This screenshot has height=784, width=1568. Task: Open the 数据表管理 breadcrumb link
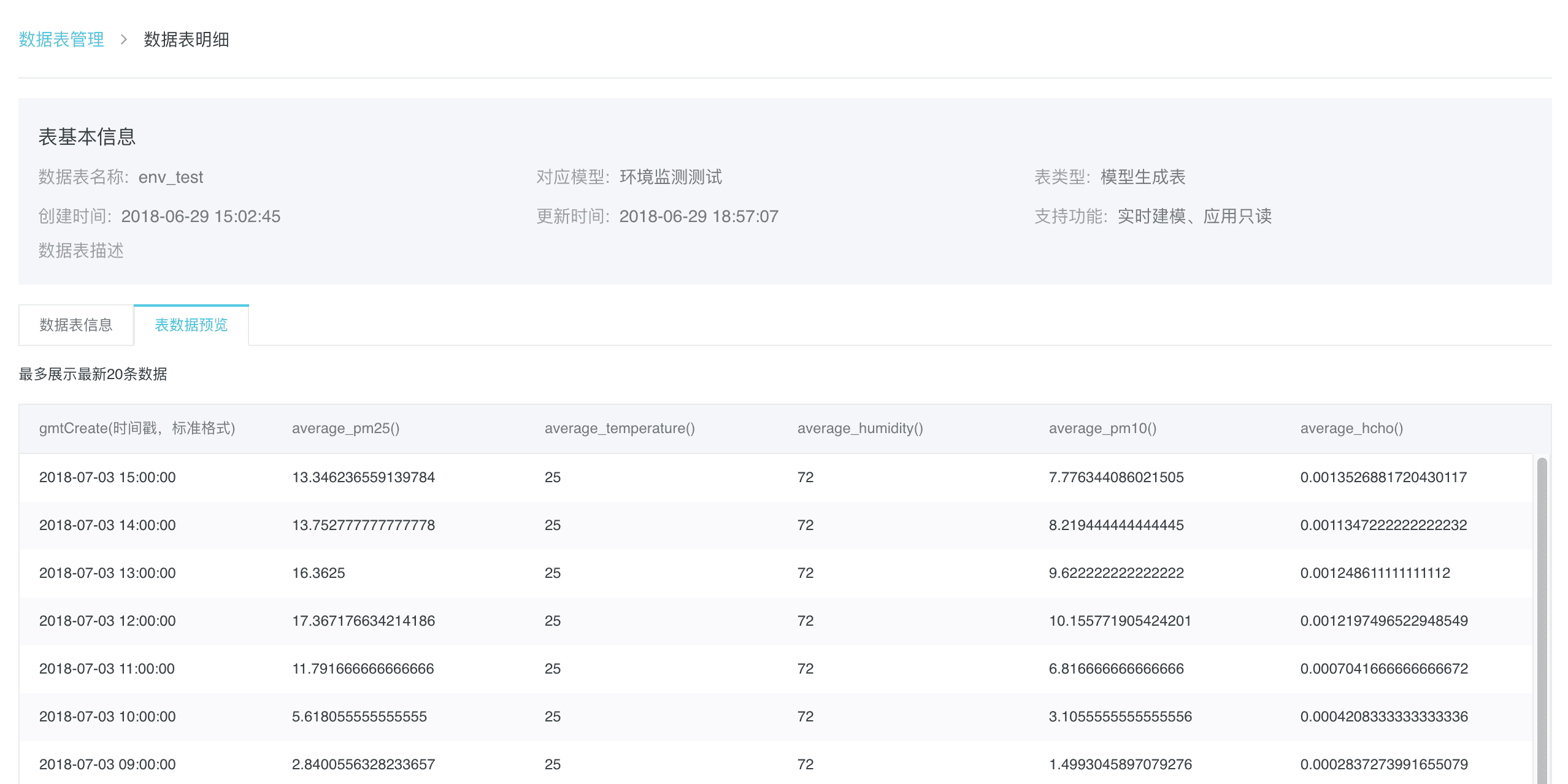[x=61, y=40]
